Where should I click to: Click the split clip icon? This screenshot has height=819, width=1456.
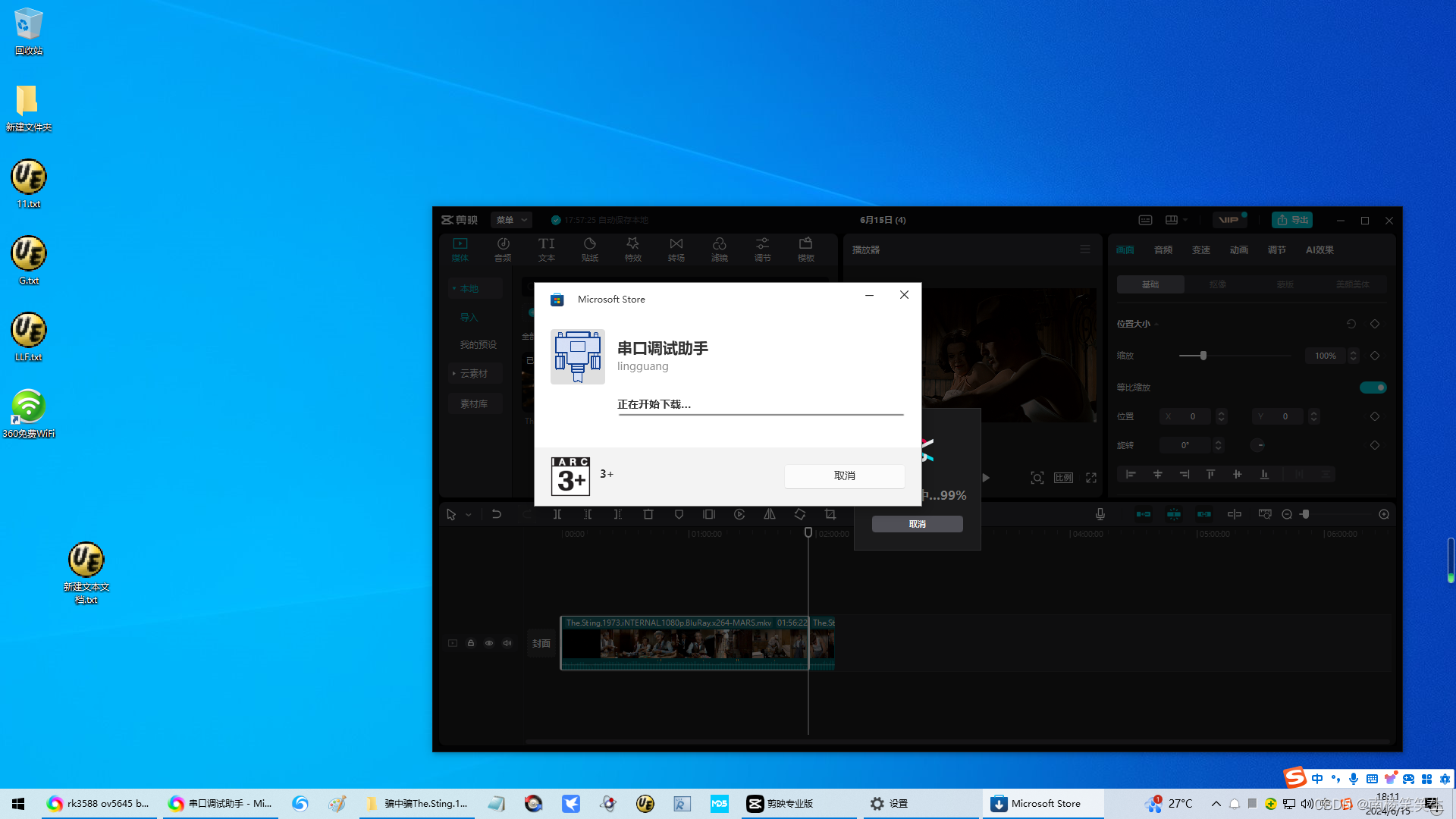pyautogui.click(x=557, y=514)
